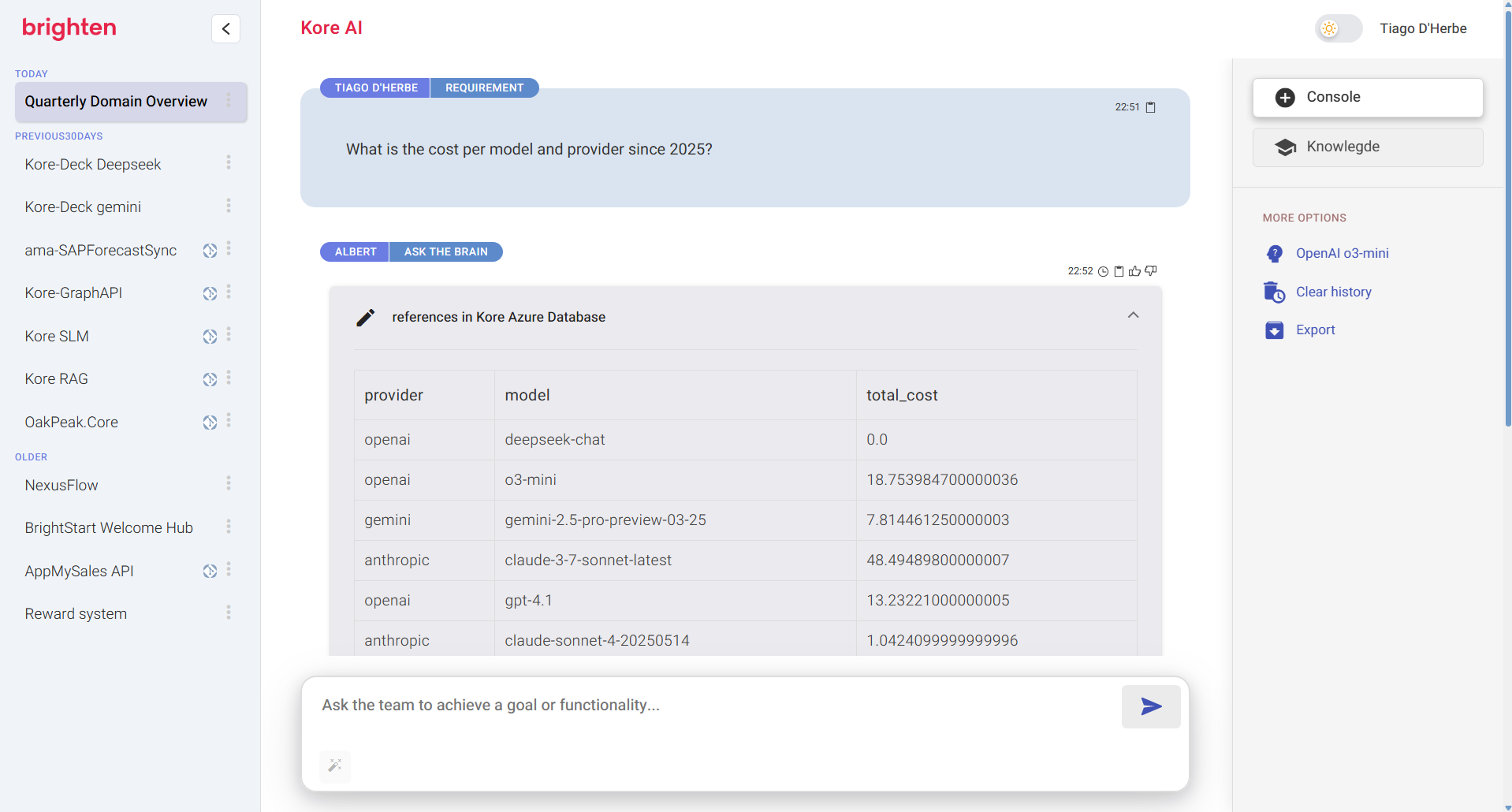
Task: Select the OpenAI o3-mini option
Action: (1342, 254)
